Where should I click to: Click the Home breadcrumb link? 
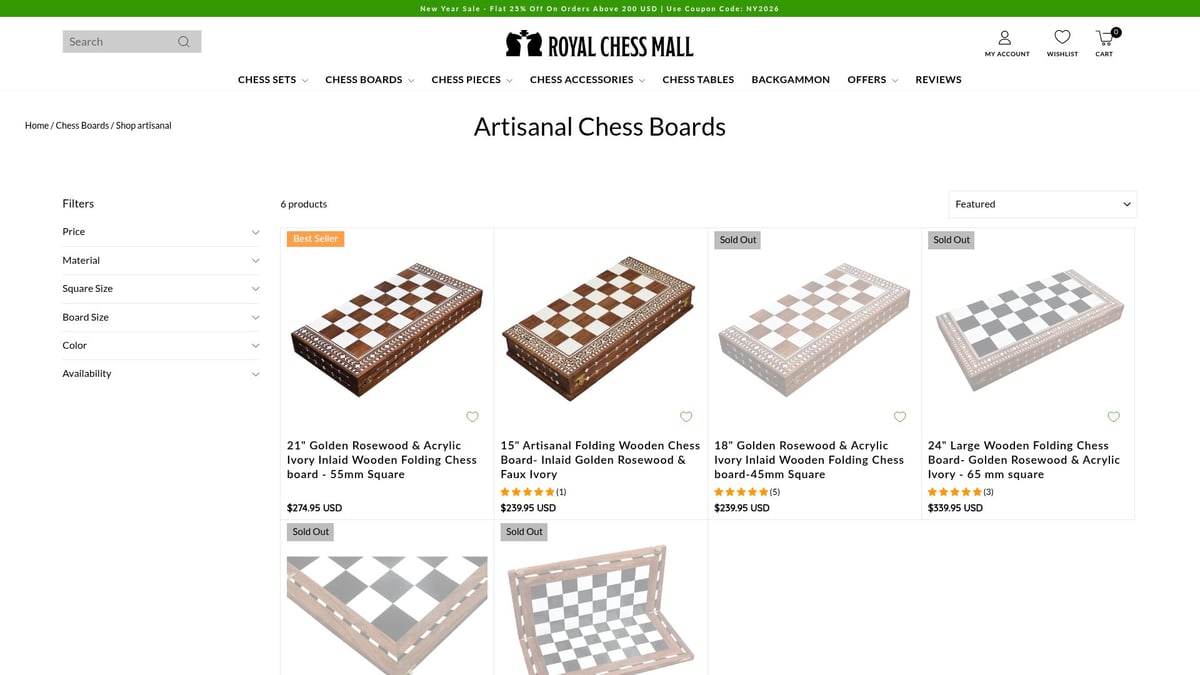coord(36,125)
